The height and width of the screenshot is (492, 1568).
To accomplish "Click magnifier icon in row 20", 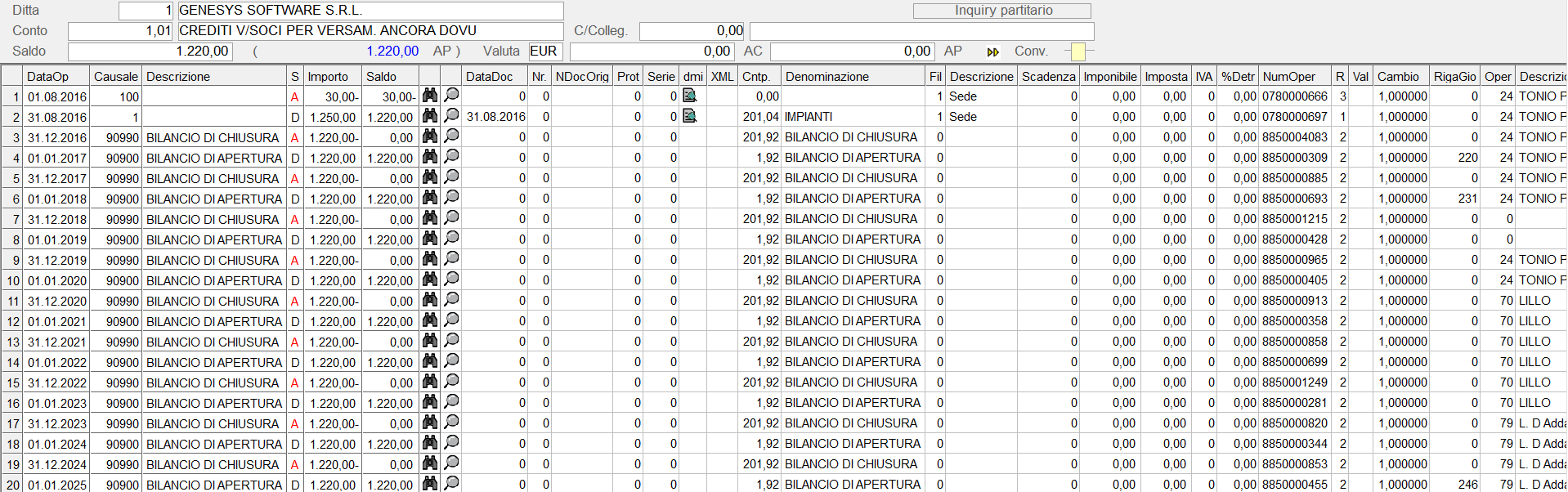I will (451, 484).
